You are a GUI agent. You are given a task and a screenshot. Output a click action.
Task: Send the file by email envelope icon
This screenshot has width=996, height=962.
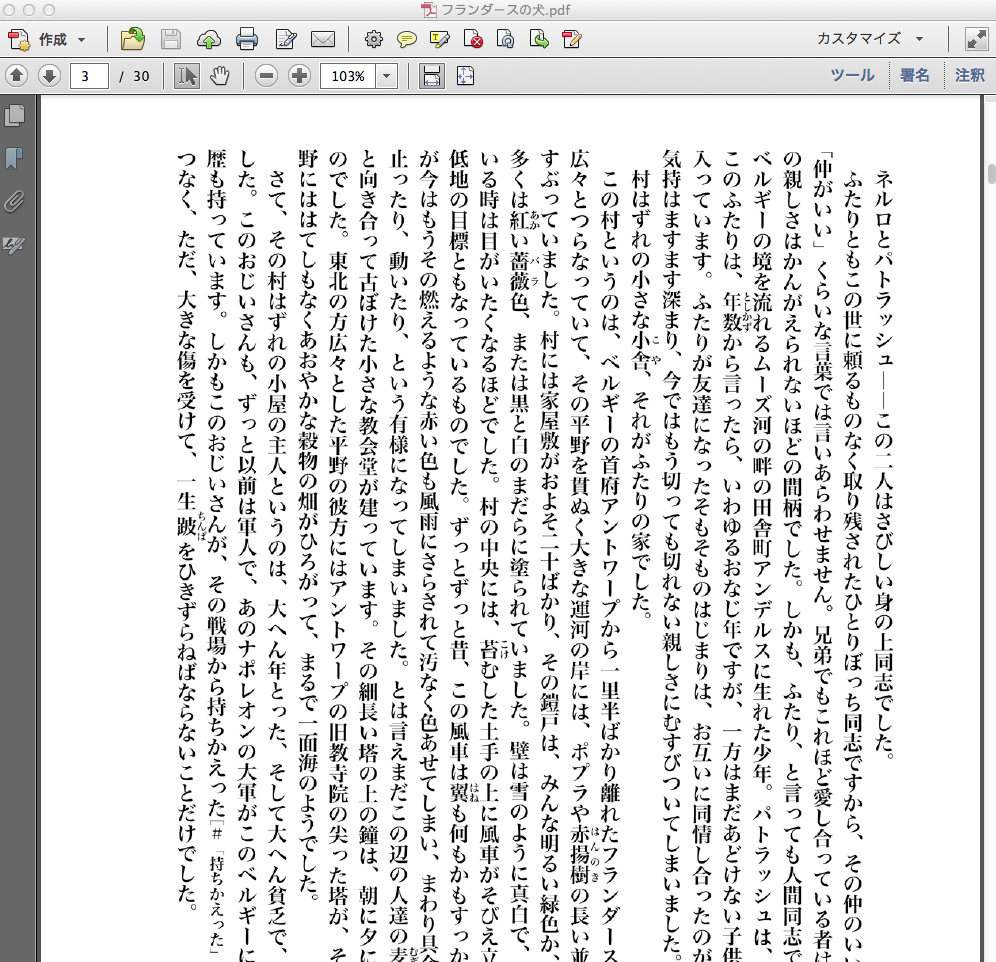click(323, 39)
